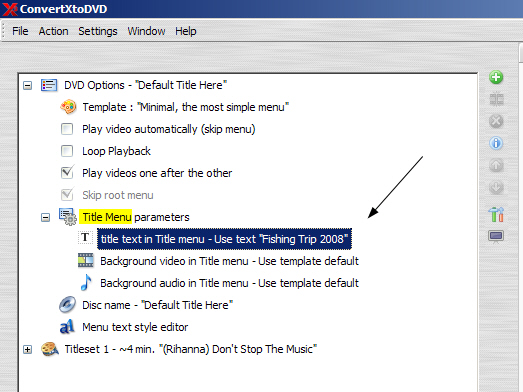Image resolution: width=523 pixels, height=392 pixels.
Task: Click the background video film strip icon
Action: (x=86, y=261)
